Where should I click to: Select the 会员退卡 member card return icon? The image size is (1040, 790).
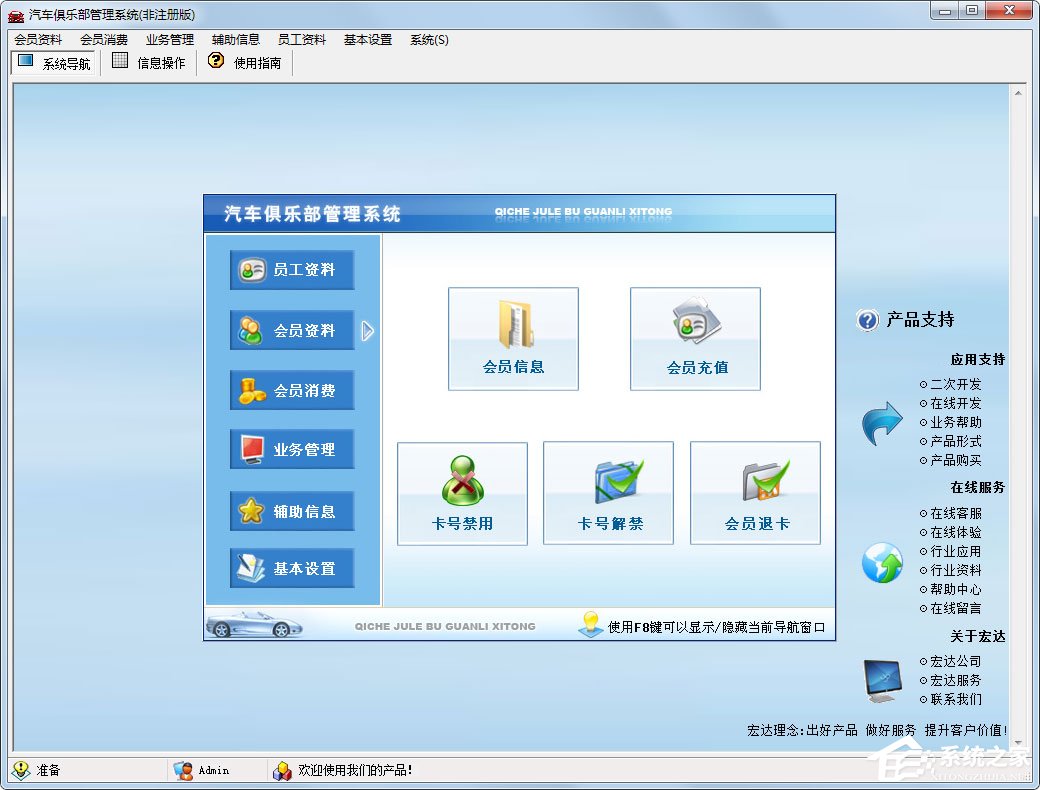(755, 491)
